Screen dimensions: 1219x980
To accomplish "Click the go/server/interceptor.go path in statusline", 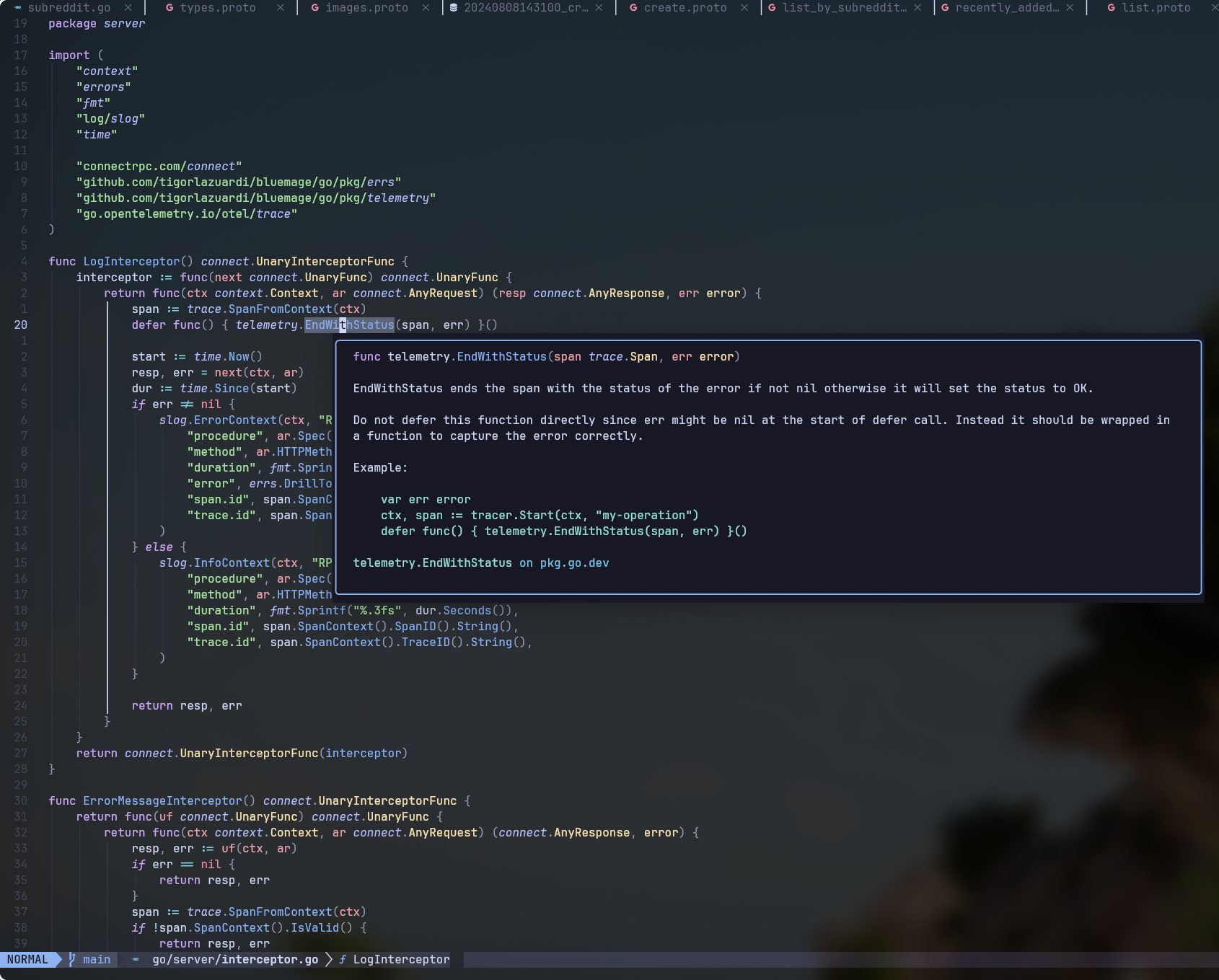I will 235,959.
